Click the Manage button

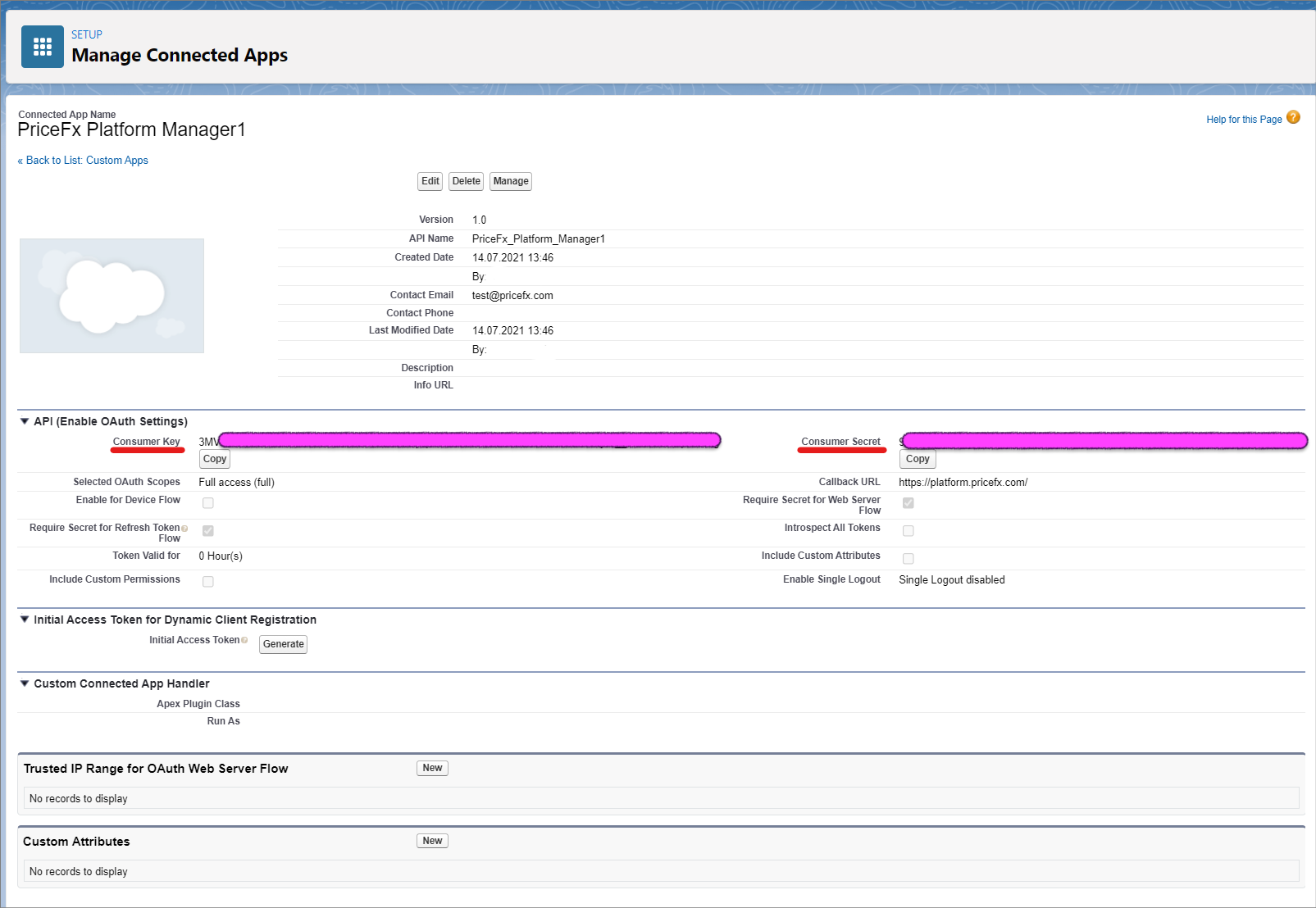click(511, 181)
